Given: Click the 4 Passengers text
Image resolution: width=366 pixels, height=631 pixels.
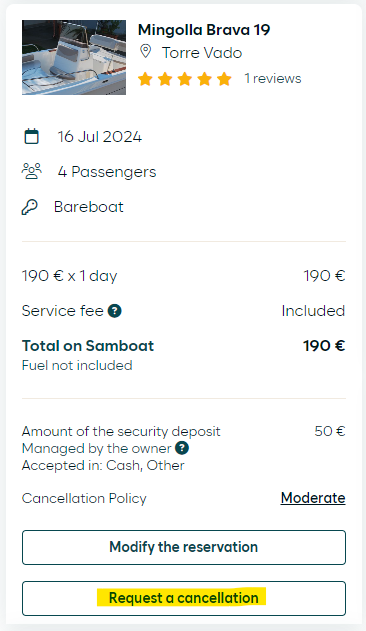Looking at the screenshot, I should click(107, 172).
